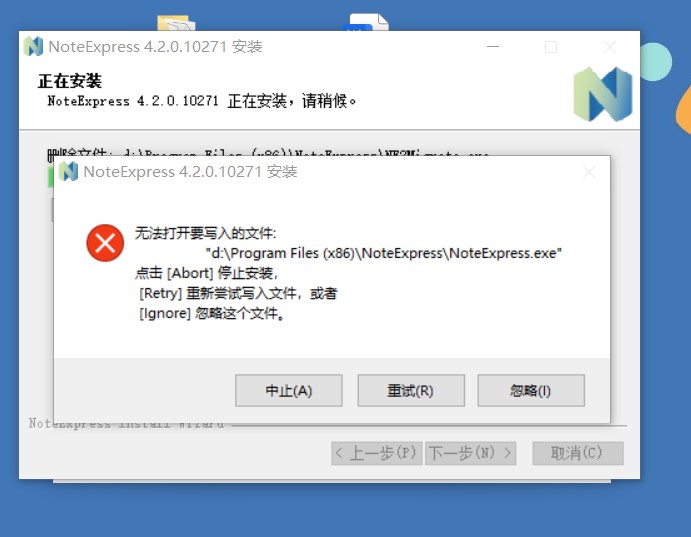
Task: Click the 正在安装 heading text
Action: click(x=70, y=81)
